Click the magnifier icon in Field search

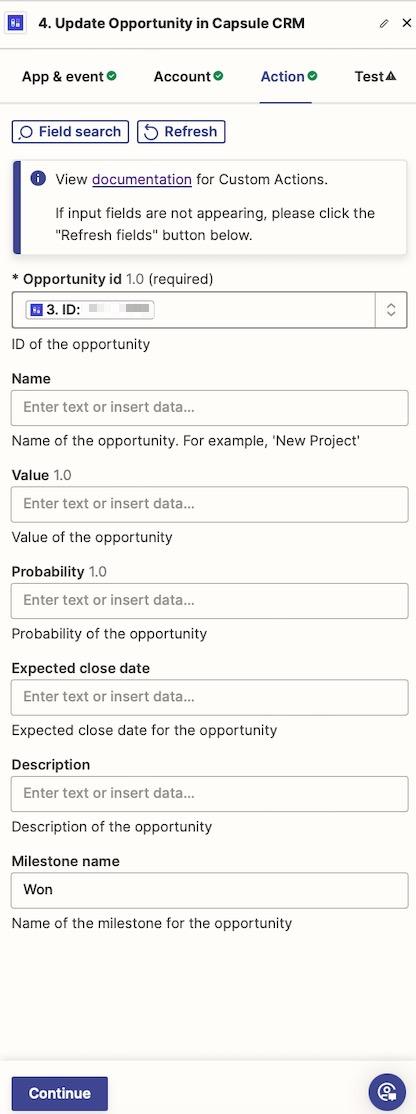[26, 132]
